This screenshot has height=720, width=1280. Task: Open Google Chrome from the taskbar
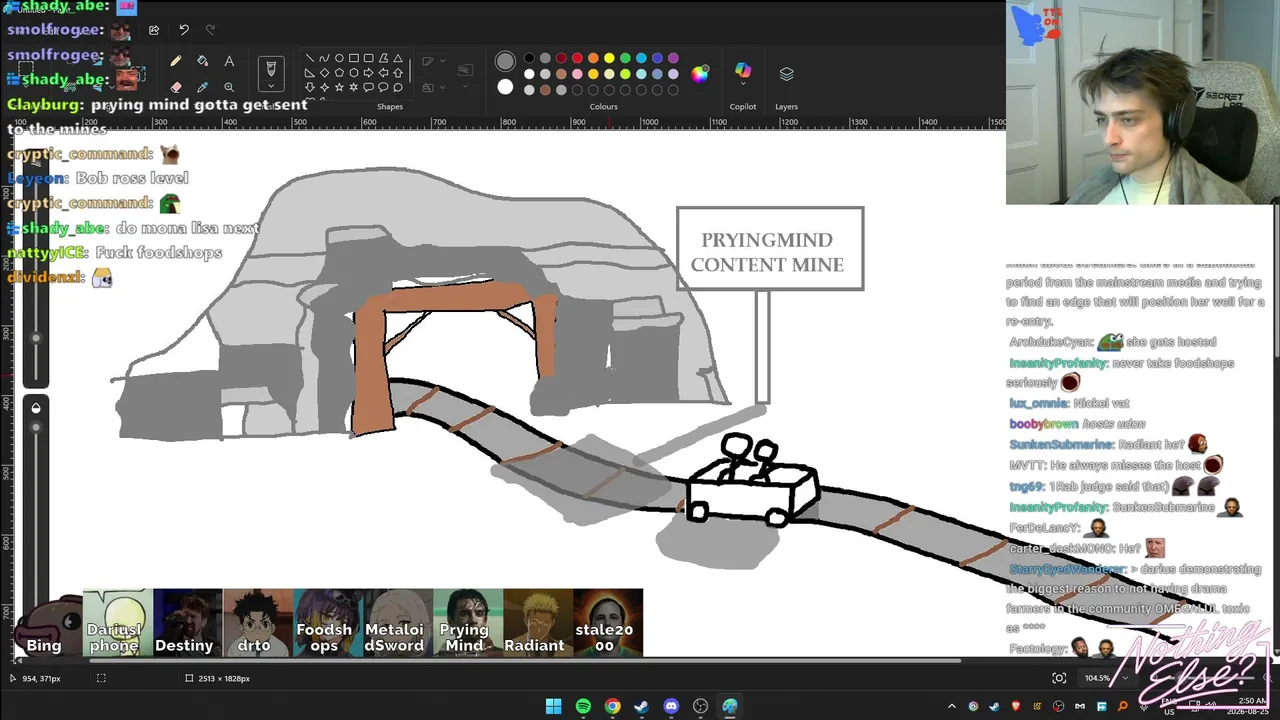[x=612, y=706]
